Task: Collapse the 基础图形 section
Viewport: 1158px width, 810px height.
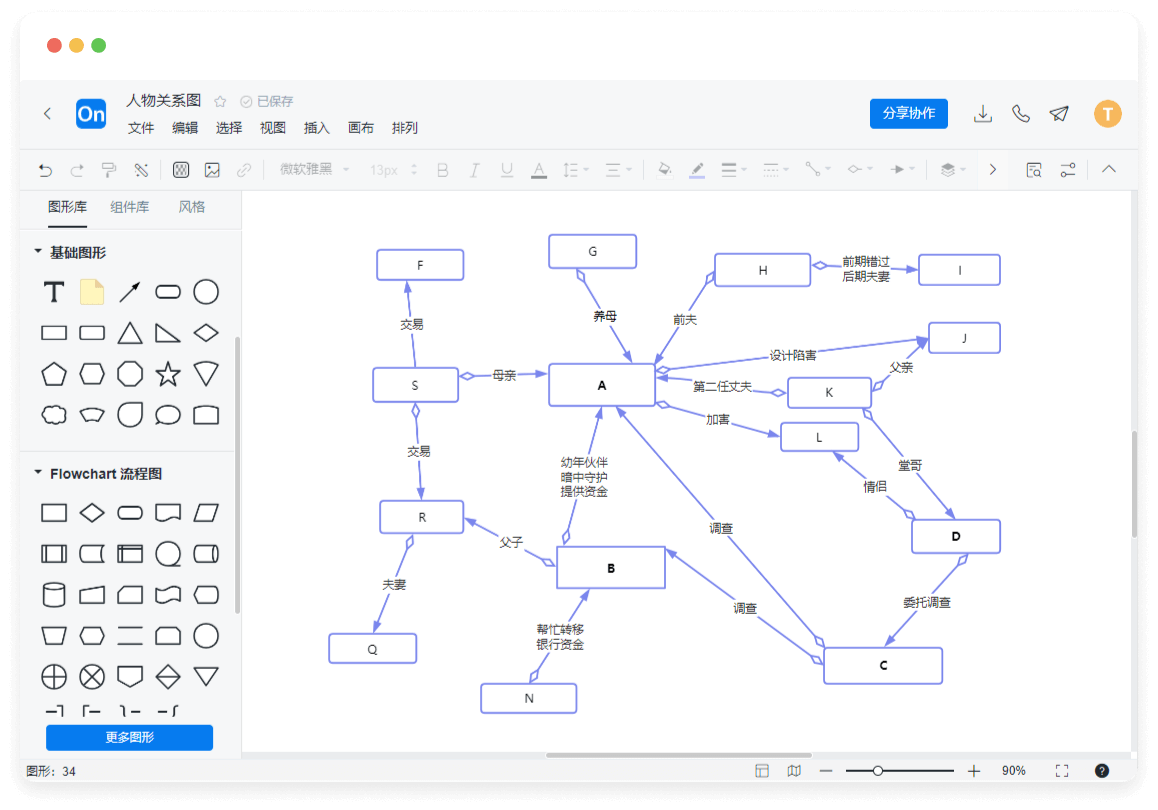Action: click(38, 252)
